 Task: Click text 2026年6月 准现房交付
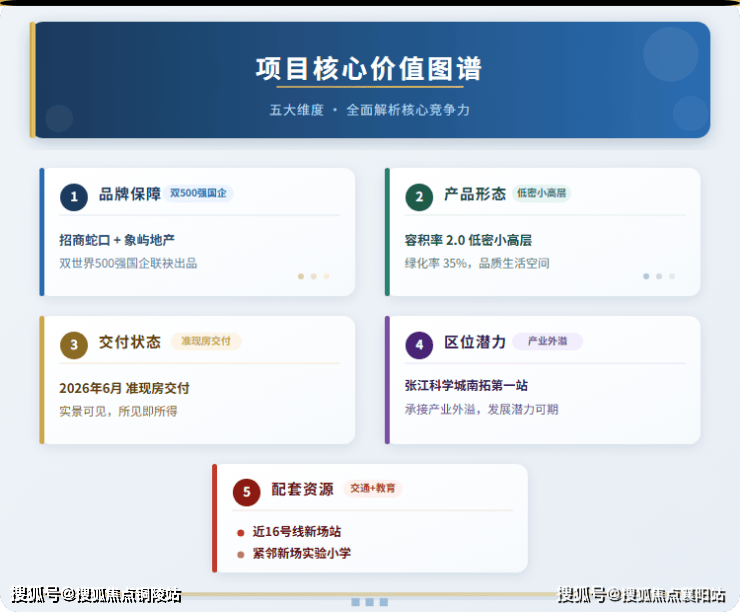click(x=124, y=388)
